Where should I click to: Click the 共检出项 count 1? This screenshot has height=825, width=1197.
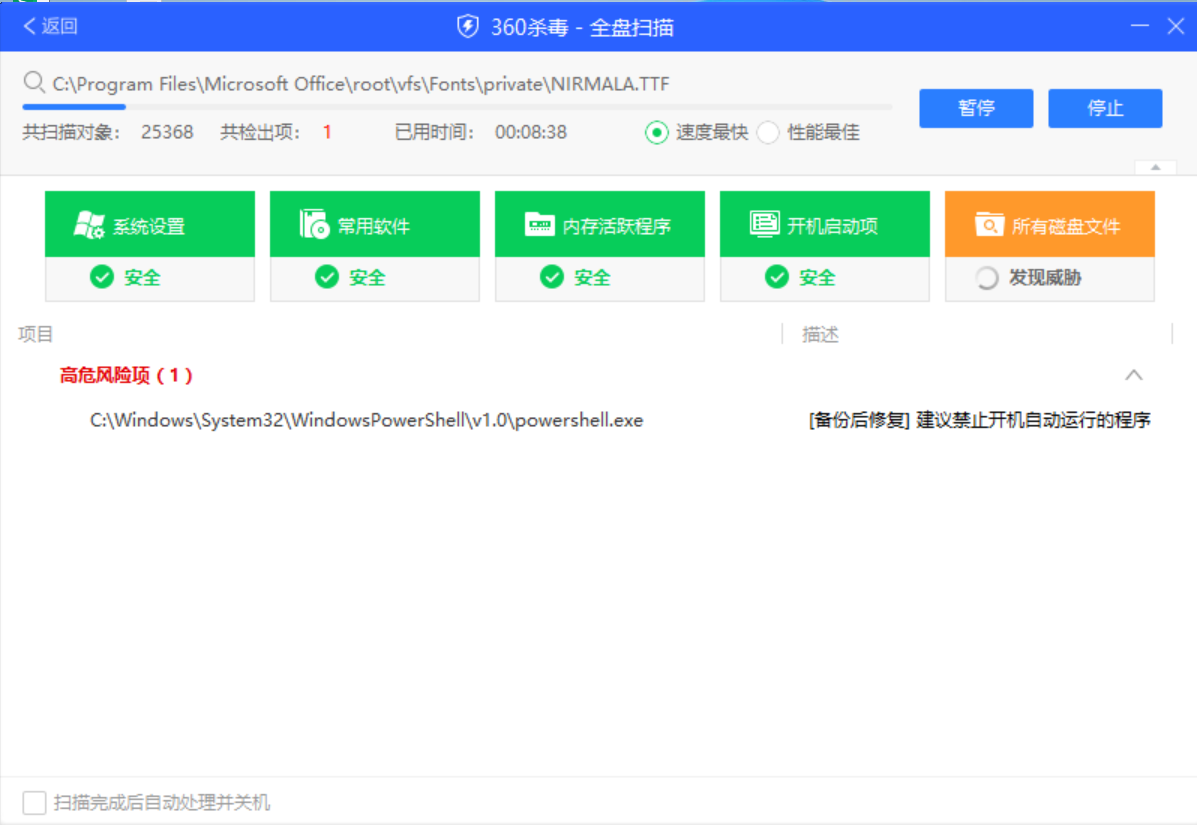(327, 132)
